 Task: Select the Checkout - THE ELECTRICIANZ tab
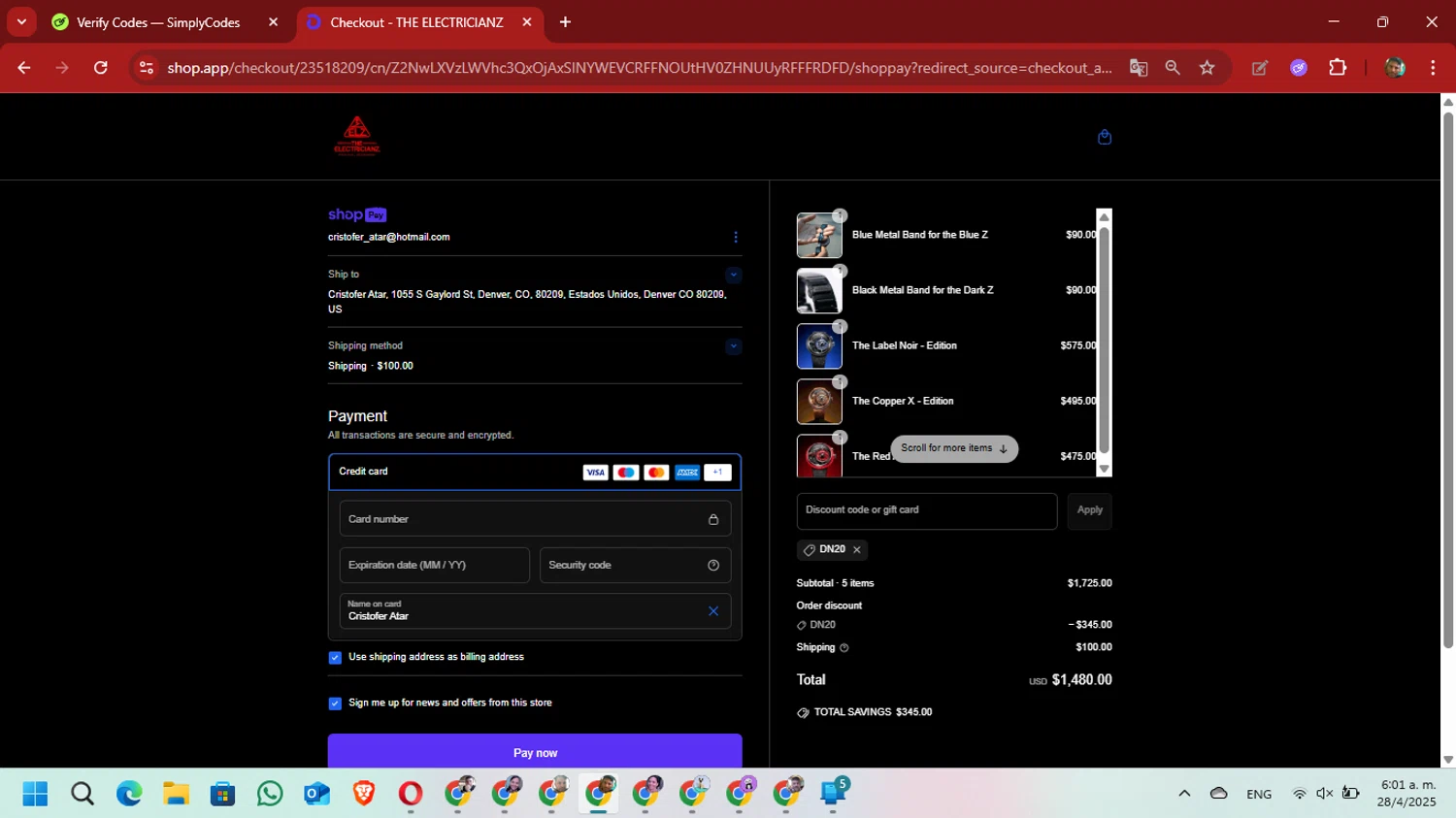click(x=416, y=22)
